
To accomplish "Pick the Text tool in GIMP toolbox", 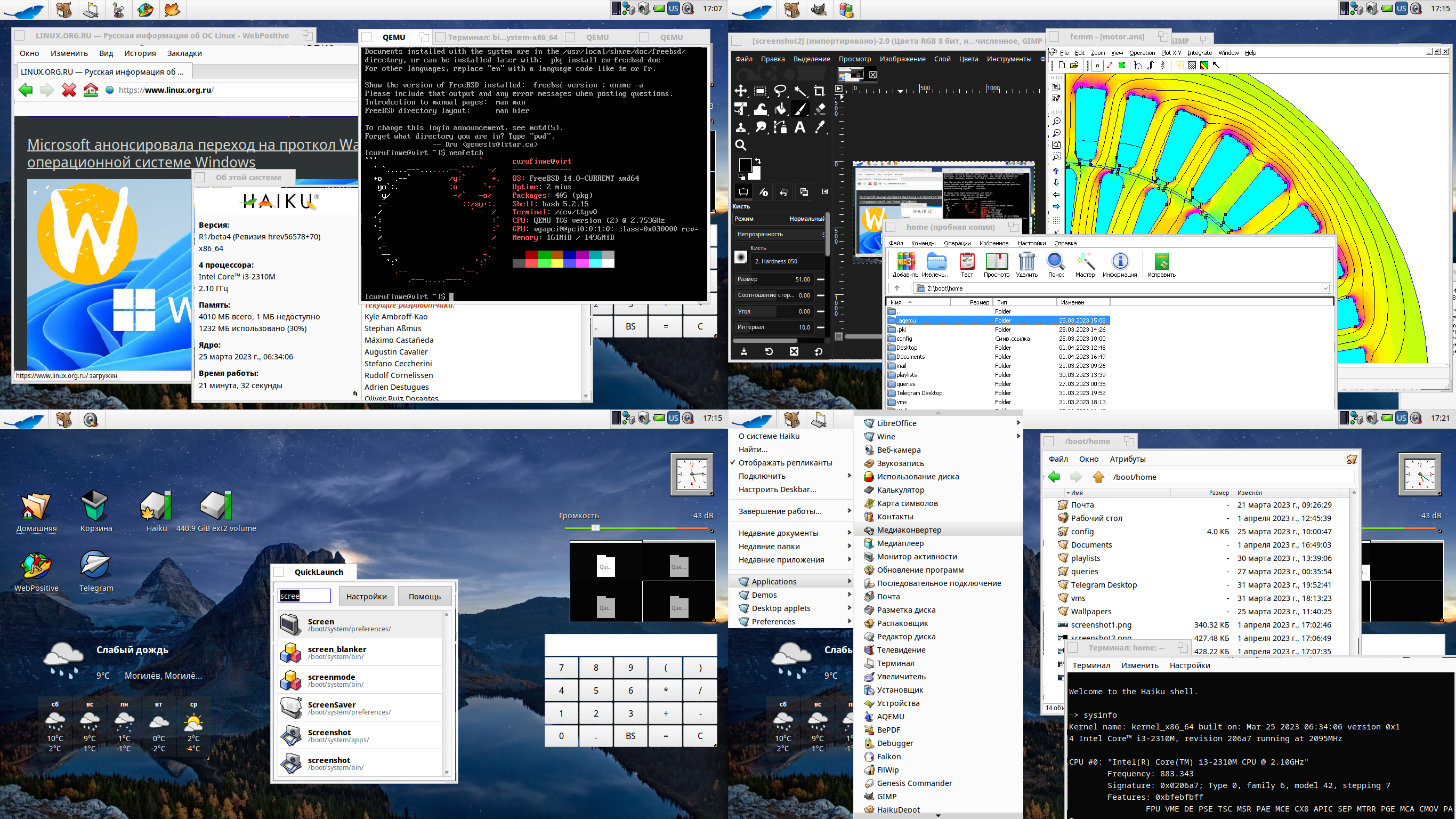I will (800, 127).
